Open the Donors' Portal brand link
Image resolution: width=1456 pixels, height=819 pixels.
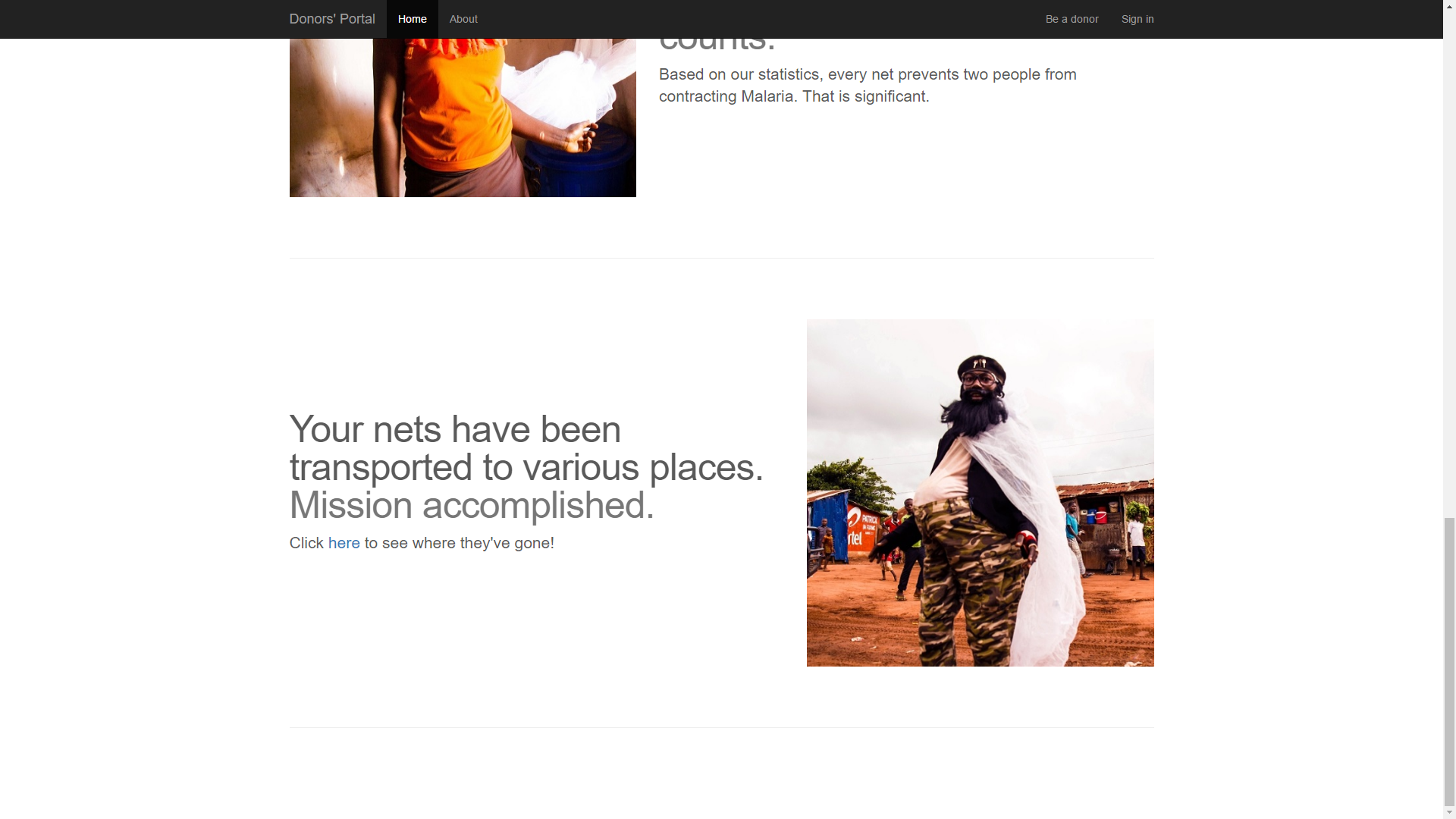[x=331, y=19]
